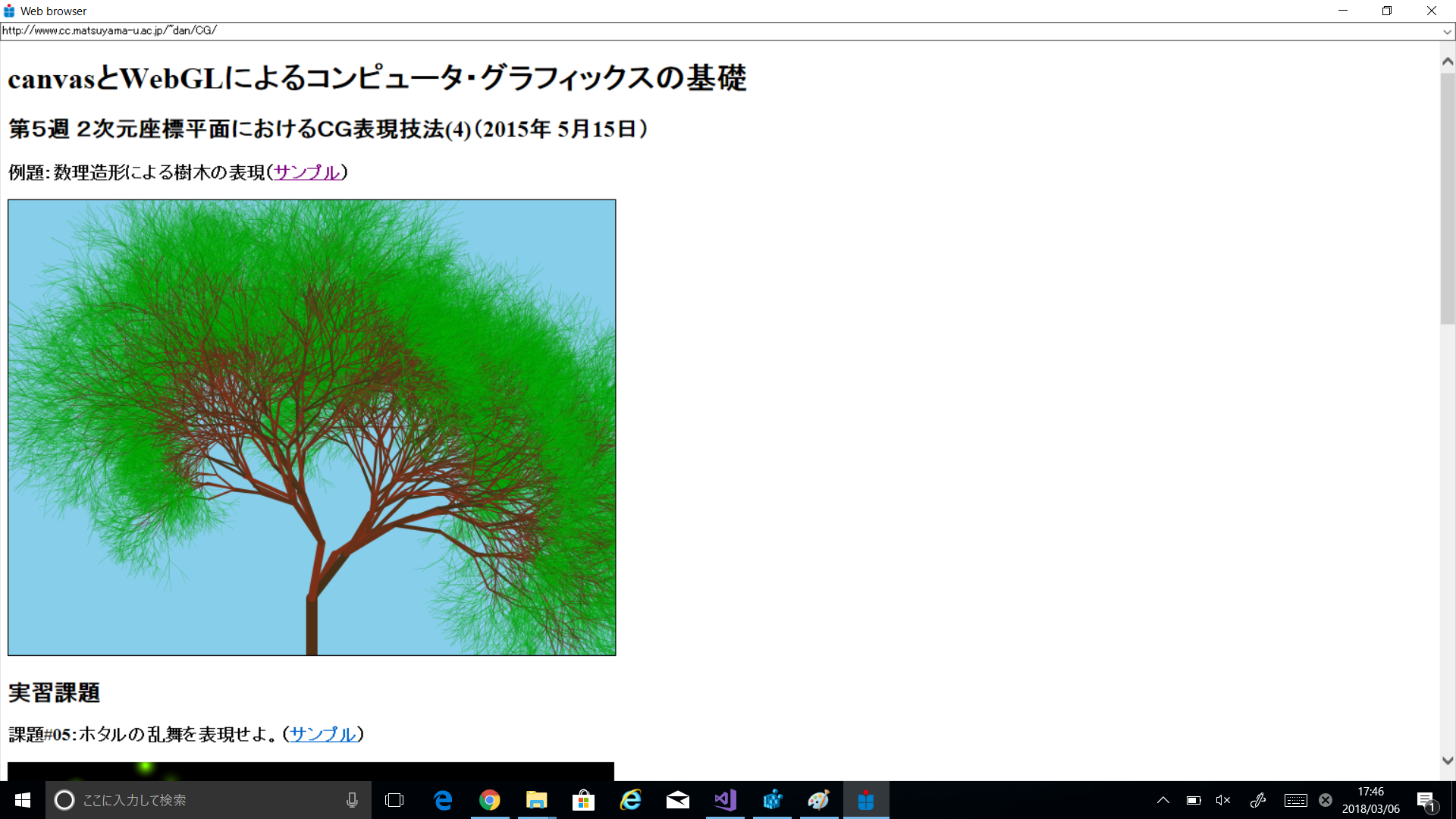Expand the address bar dropdown arrow
This screenshot has width=1456, height=819.
[x=1447, y=31]
